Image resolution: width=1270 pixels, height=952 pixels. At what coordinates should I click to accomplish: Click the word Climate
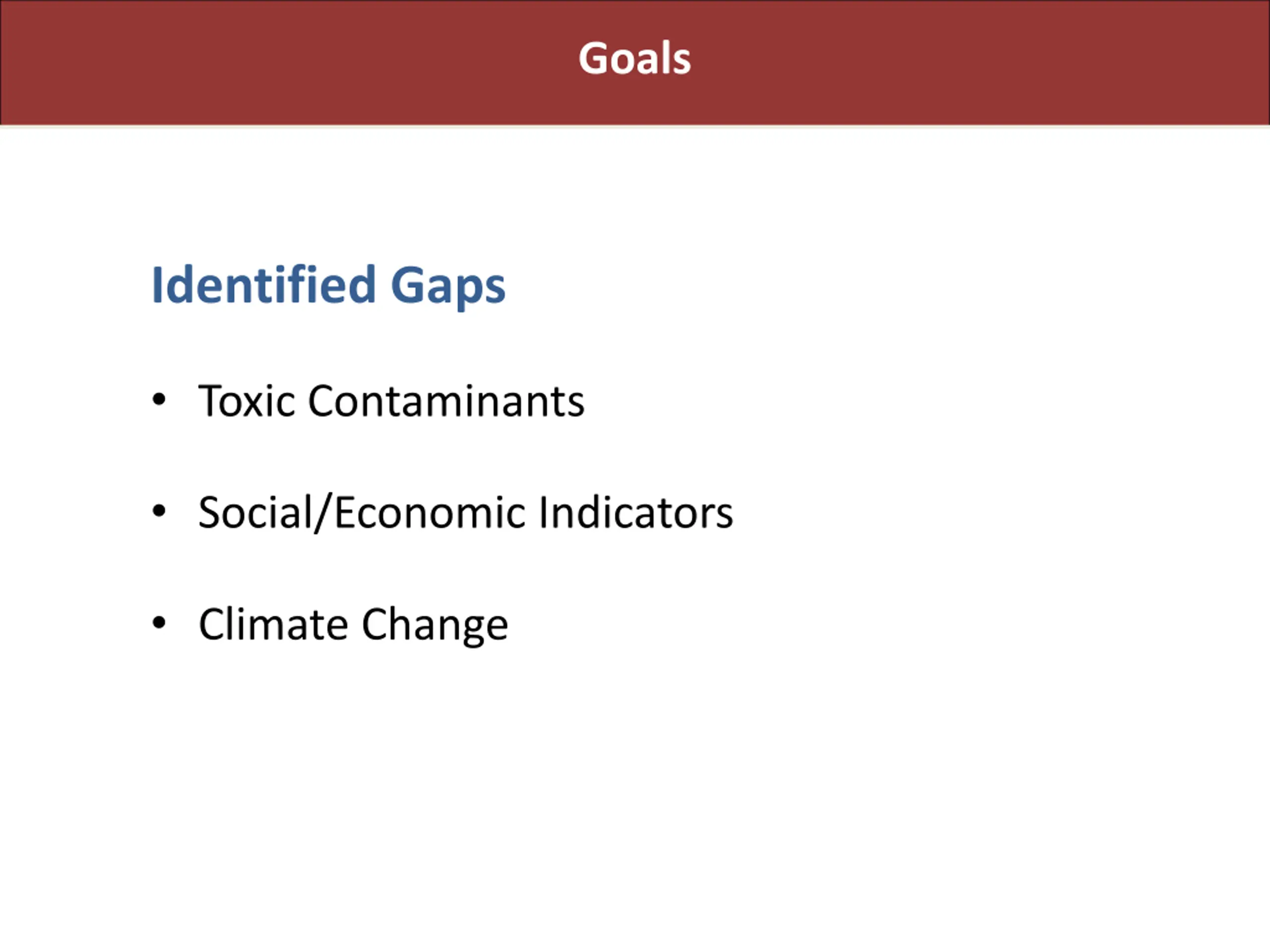[x=273, y=625]
